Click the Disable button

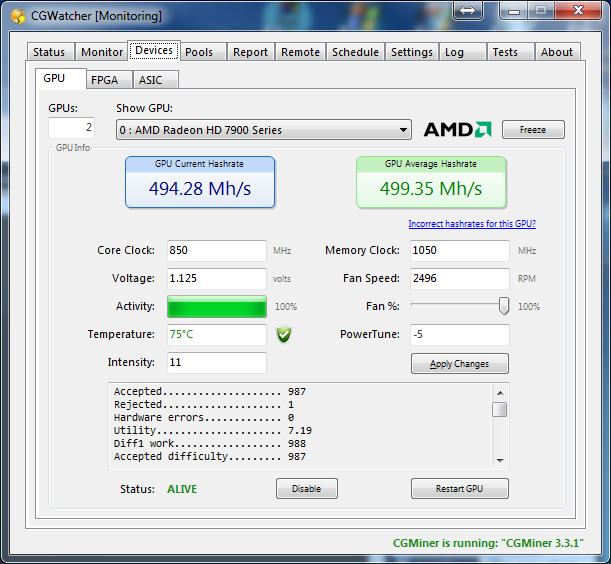307,489
